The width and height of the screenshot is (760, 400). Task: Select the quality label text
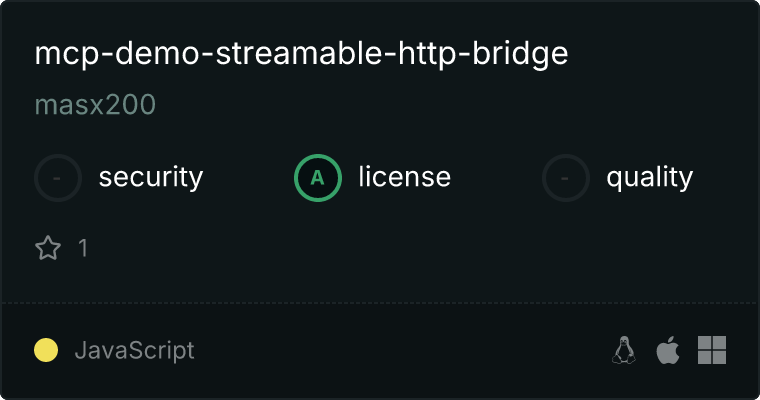click(649, 177)
